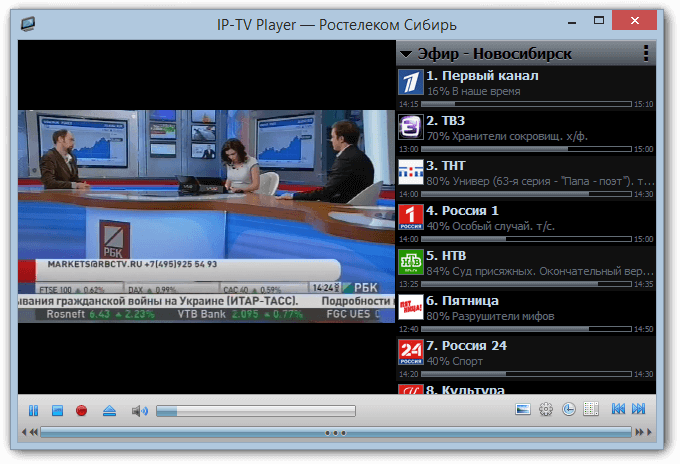Select the Россия 1 channel logo

[x=411, y=217]
